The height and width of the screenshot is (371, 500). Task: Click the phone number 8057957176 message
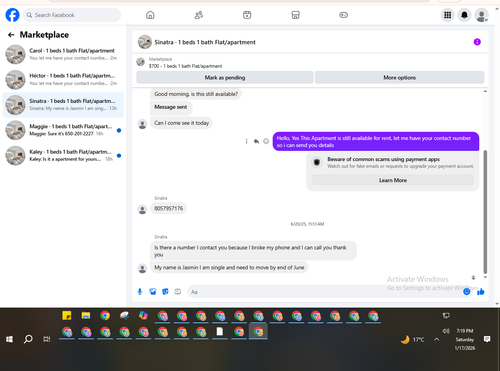pos(168,208)
